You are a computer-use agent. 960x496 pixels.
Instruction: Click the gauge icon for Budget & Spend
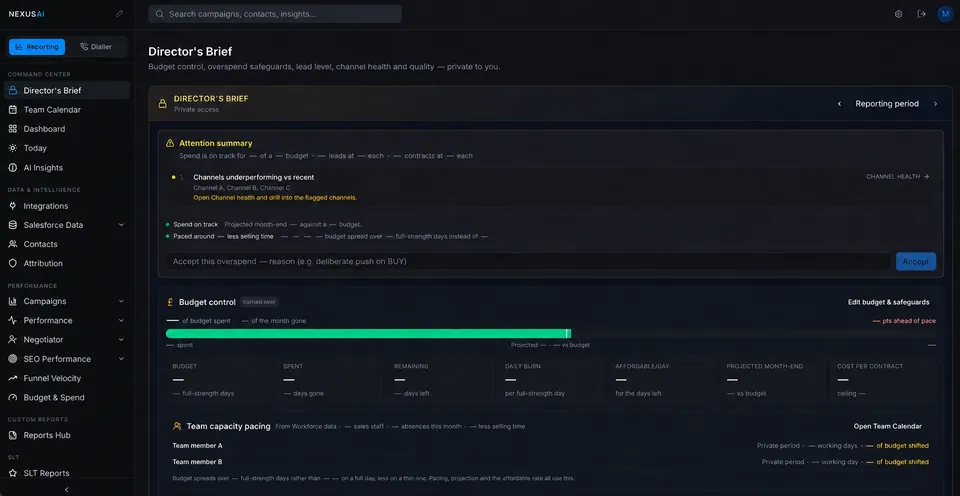pos(13,397)
